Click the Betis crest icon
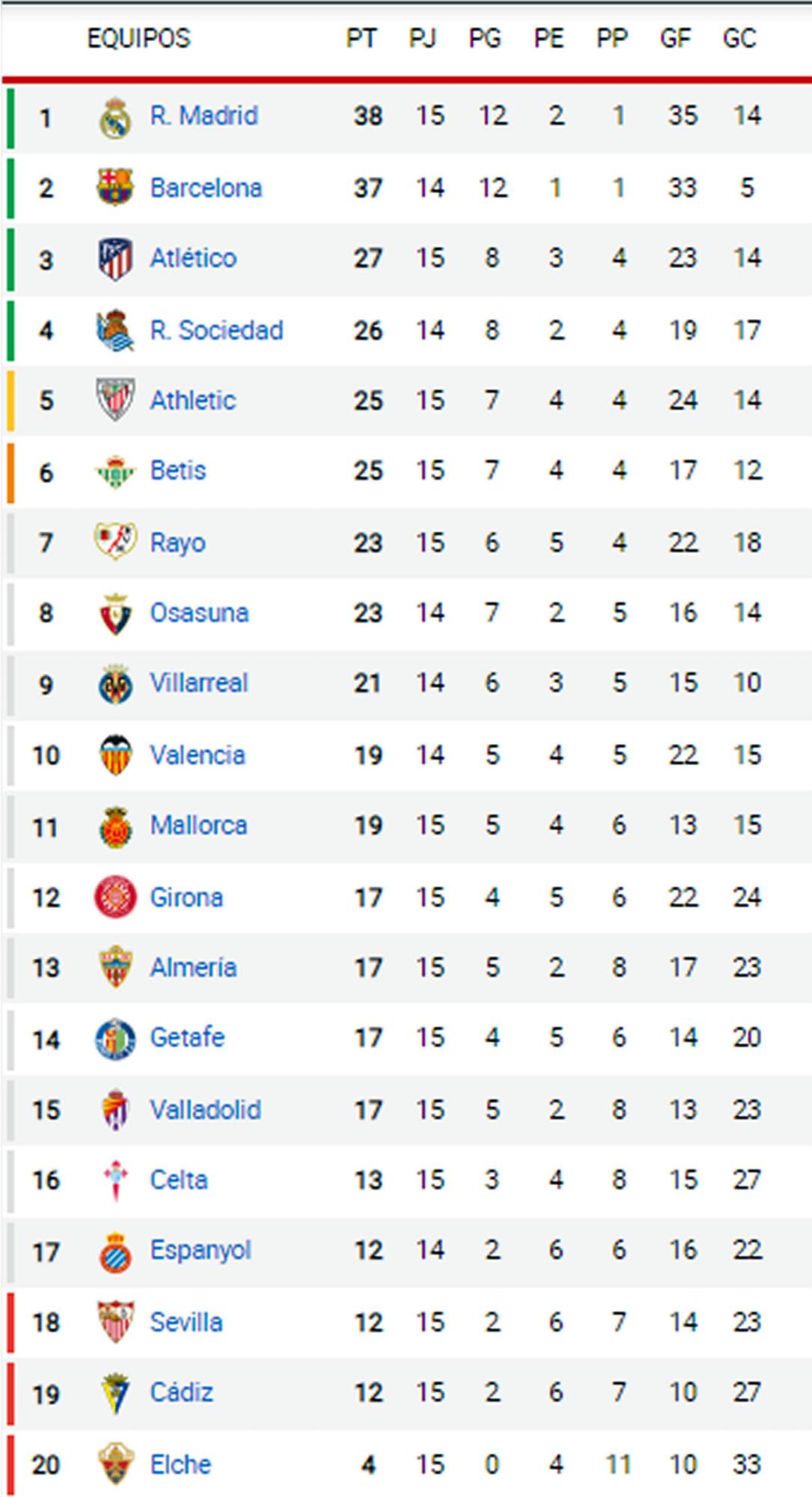Image resolution: width=812 pixels, height=1497 pixels. [115, 472]
